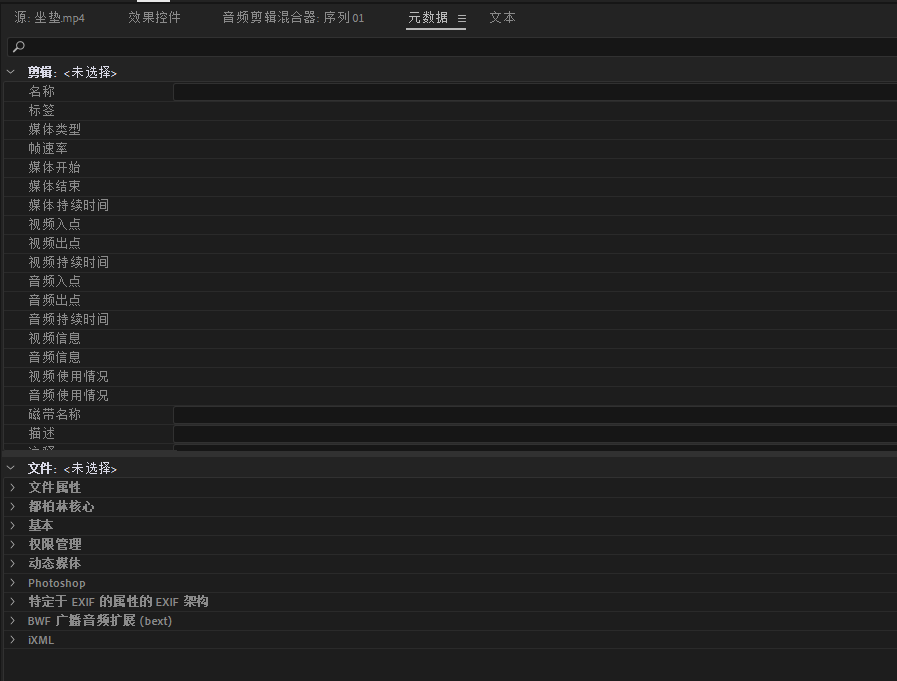Expand the EXIF 架构 group

coord(12,601)
